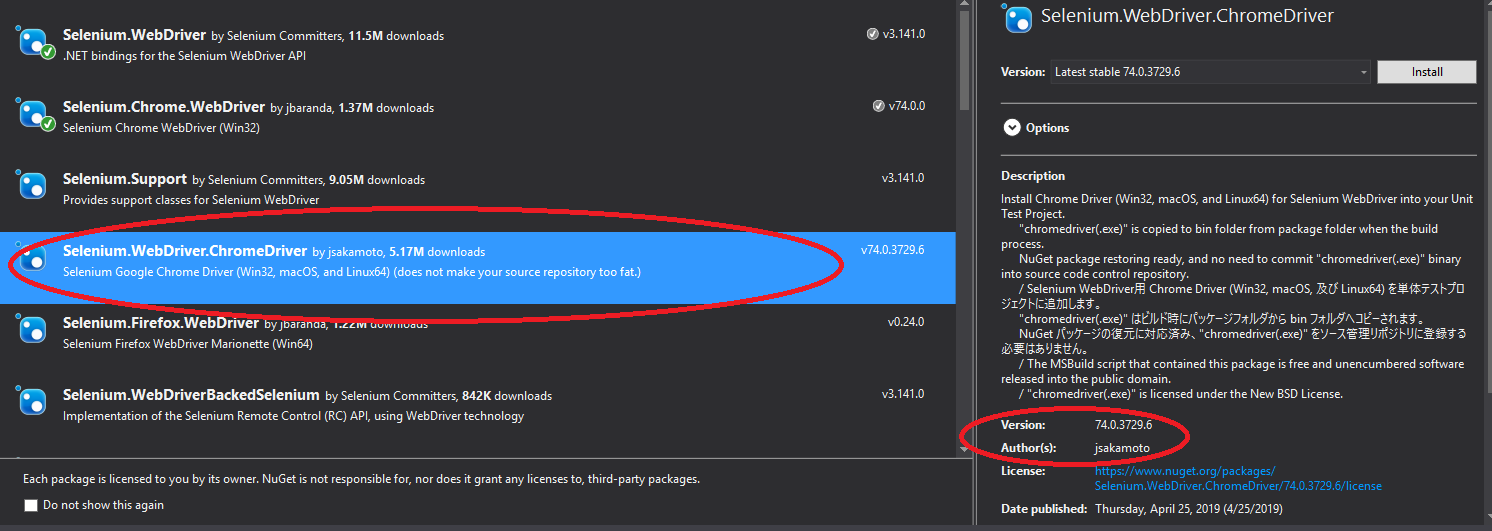Click the Selenium.Chrome.WebDriver package icon

(33, 114)
